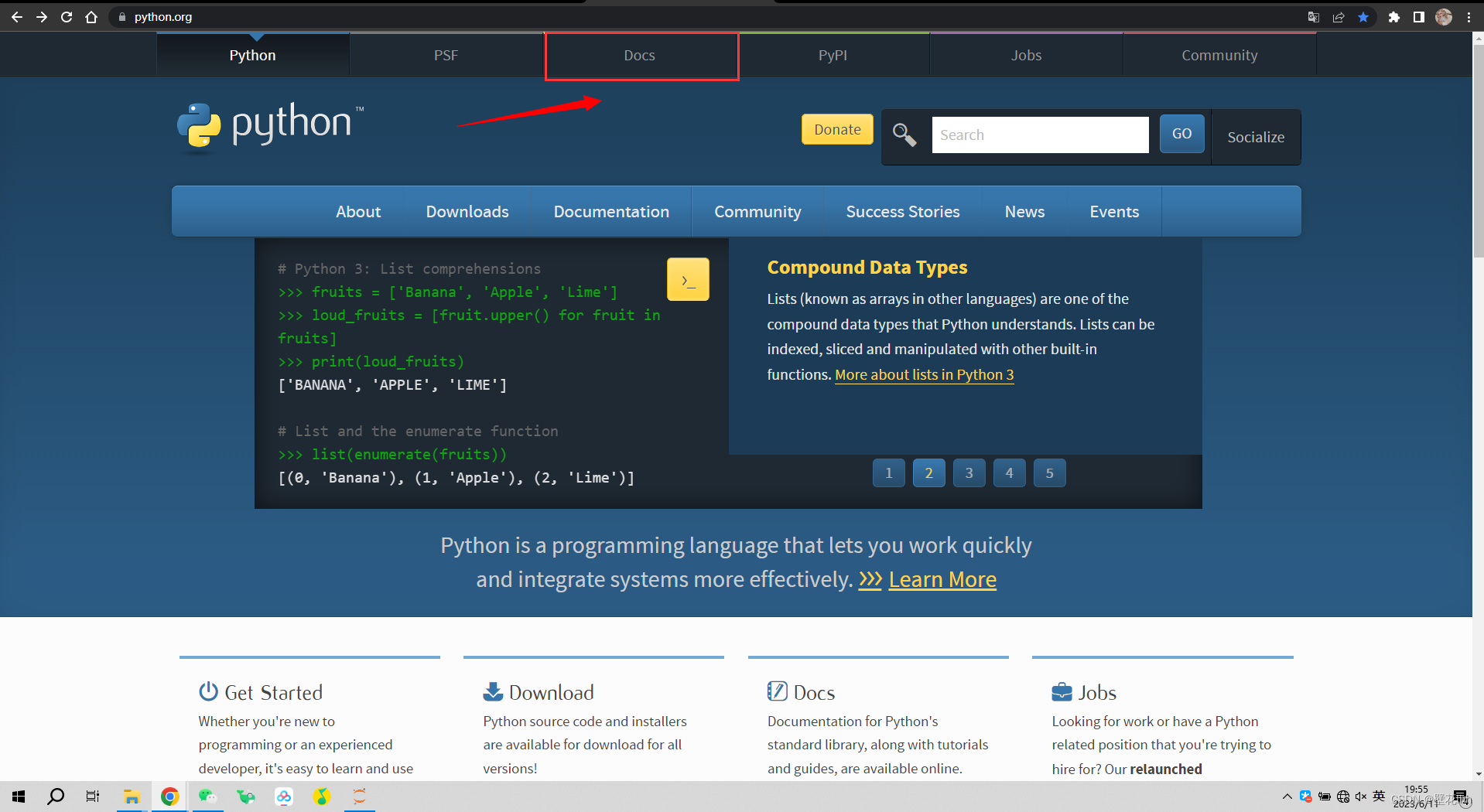Screen dimensions: 1484x812
Task: Click the Docs pencil page icon
Action: tap(777, 691)
